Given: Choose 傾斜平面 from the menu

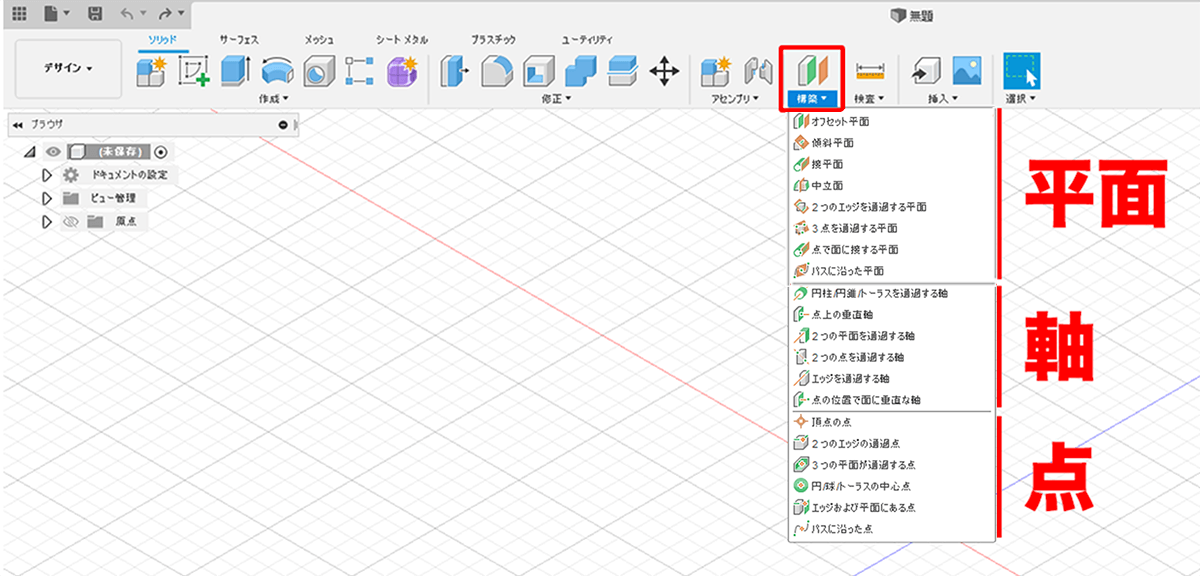Looking at the screenshot, I should [x=892, y=142].
